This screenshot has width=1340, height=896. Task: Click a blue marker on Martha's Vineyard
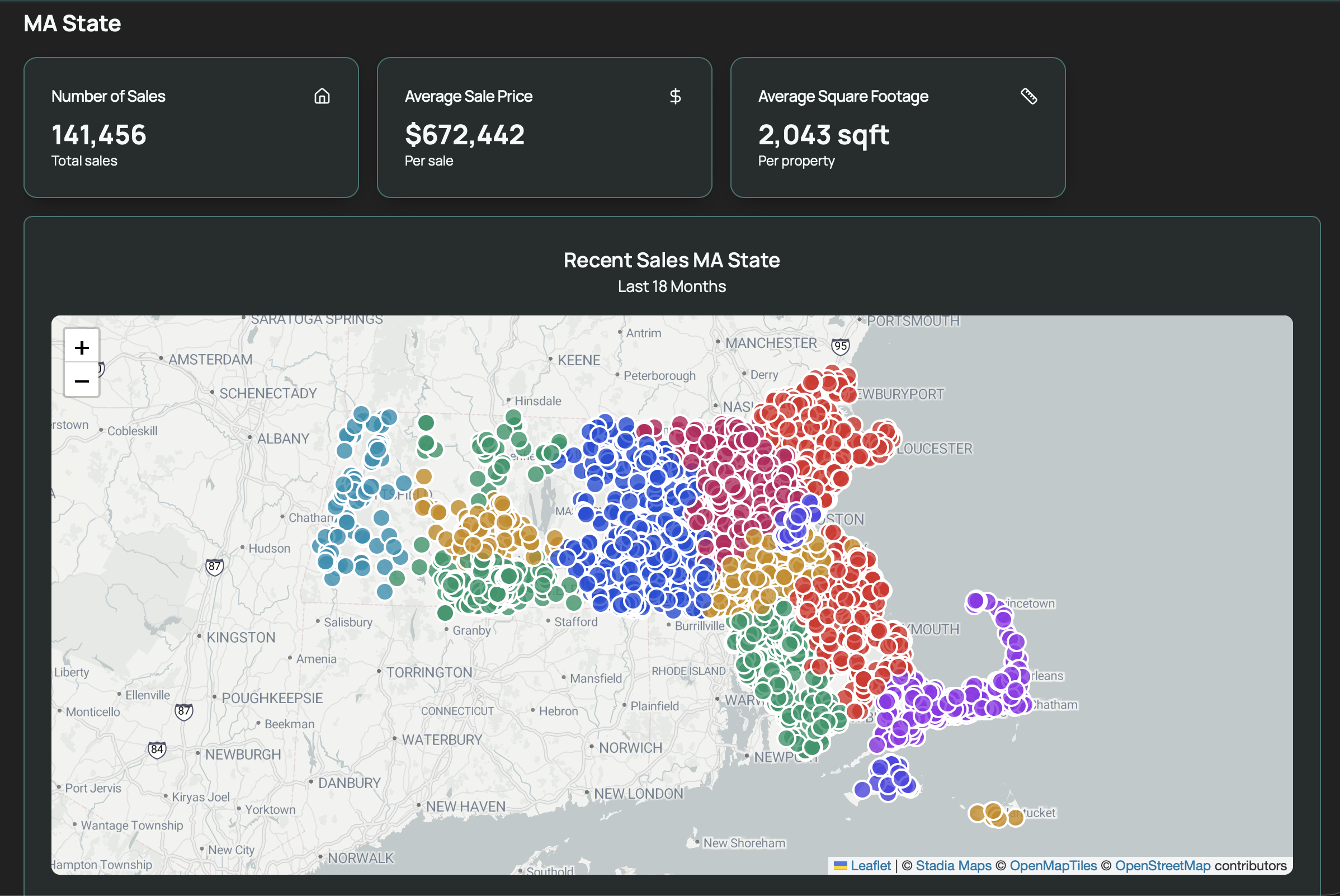point(881,768)
